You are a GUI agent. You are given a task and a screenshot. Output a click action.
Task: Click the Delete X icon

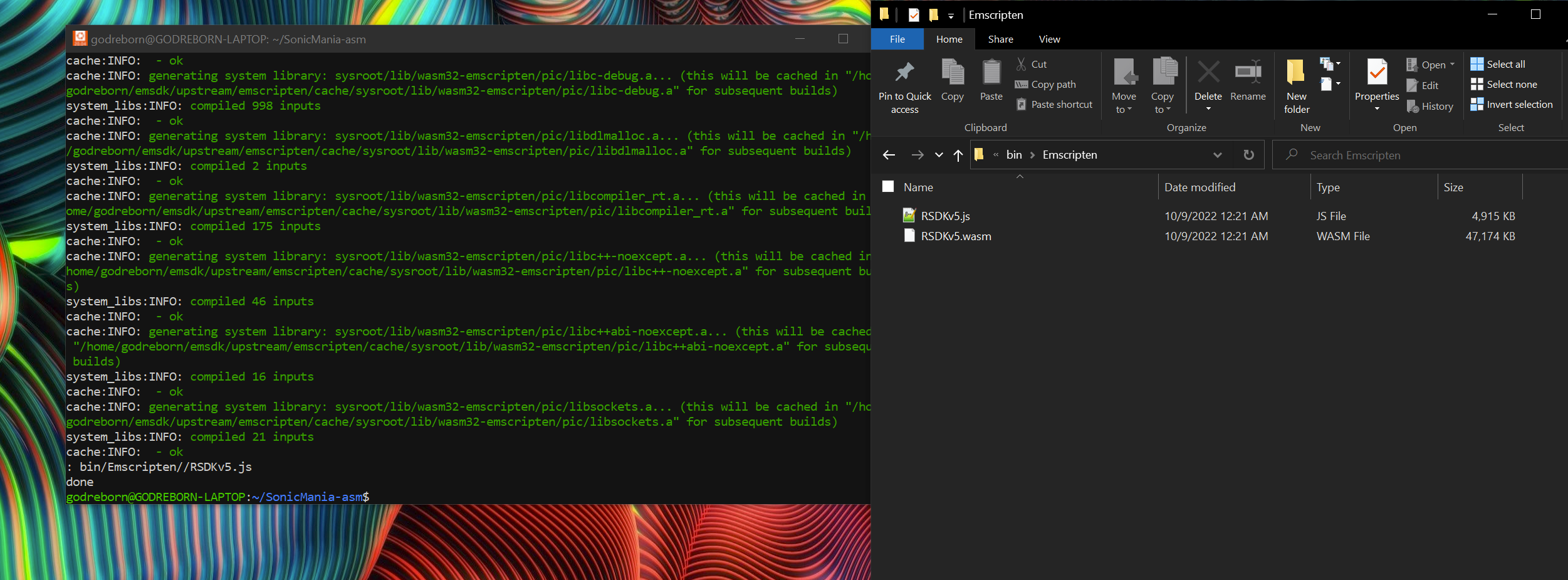[x=1208, y=73]
